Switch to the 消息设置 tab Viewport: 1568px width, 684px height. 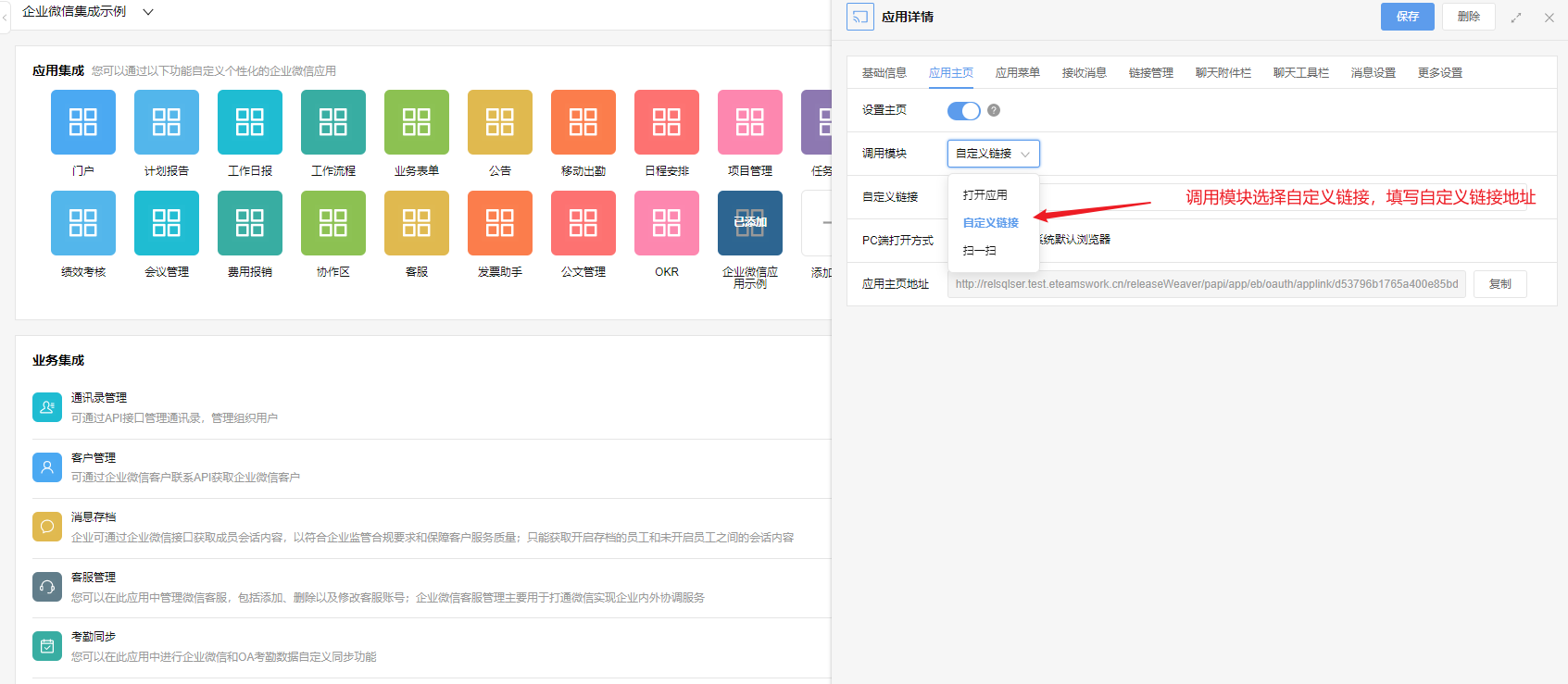pos(1374,73)
